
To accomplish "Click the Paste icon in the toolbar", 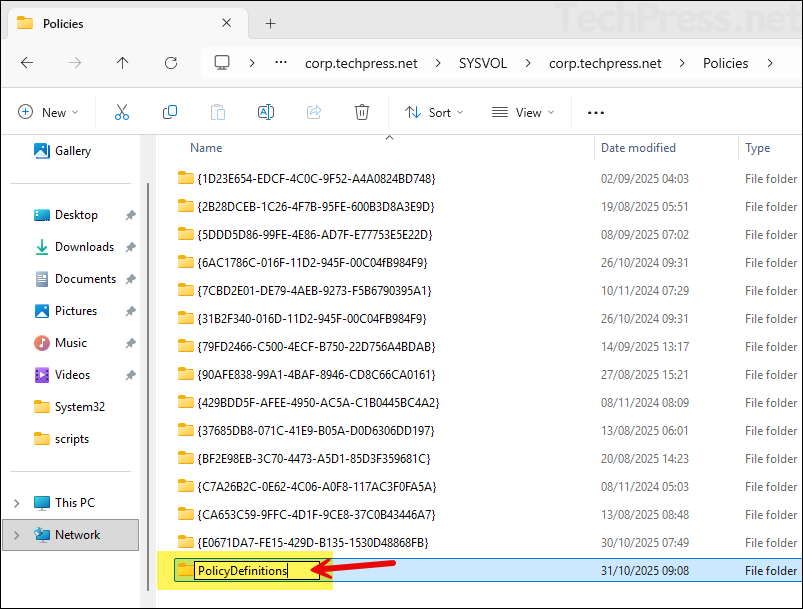I will [x=218, y=112].
